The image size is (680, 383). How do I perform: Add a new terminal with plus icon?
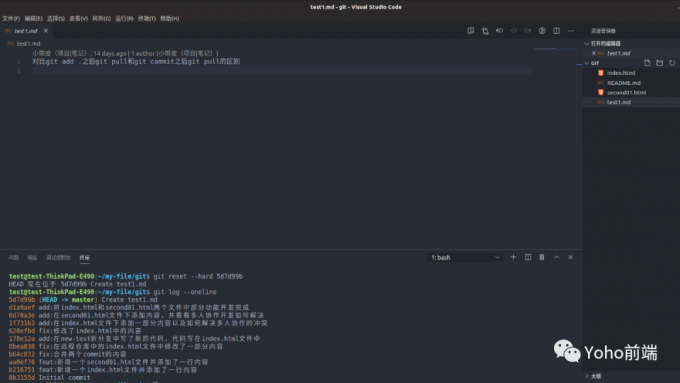pyautogui.click(x=513, y=257)
